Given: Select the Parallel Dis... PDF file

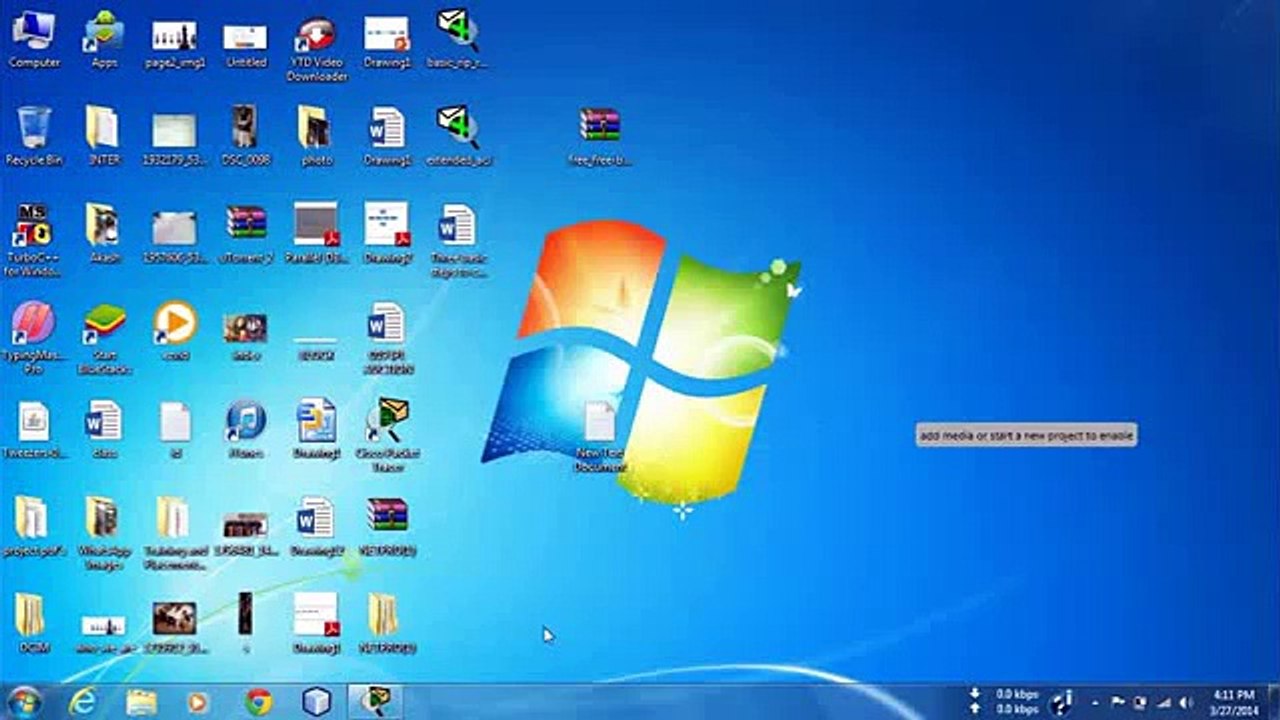Looking at the screenshot, I should pos(316,234).
